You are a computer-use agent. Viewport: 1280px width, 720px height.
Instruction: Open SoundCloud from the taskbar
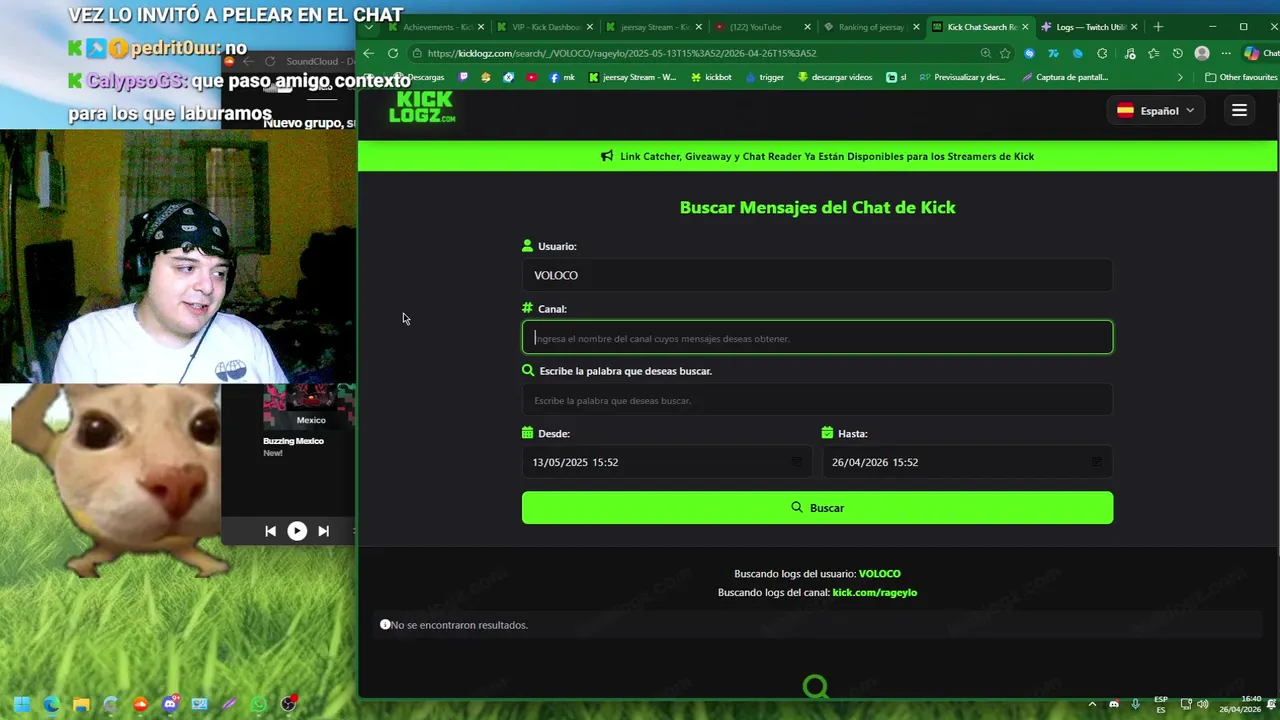pos(140,704)
